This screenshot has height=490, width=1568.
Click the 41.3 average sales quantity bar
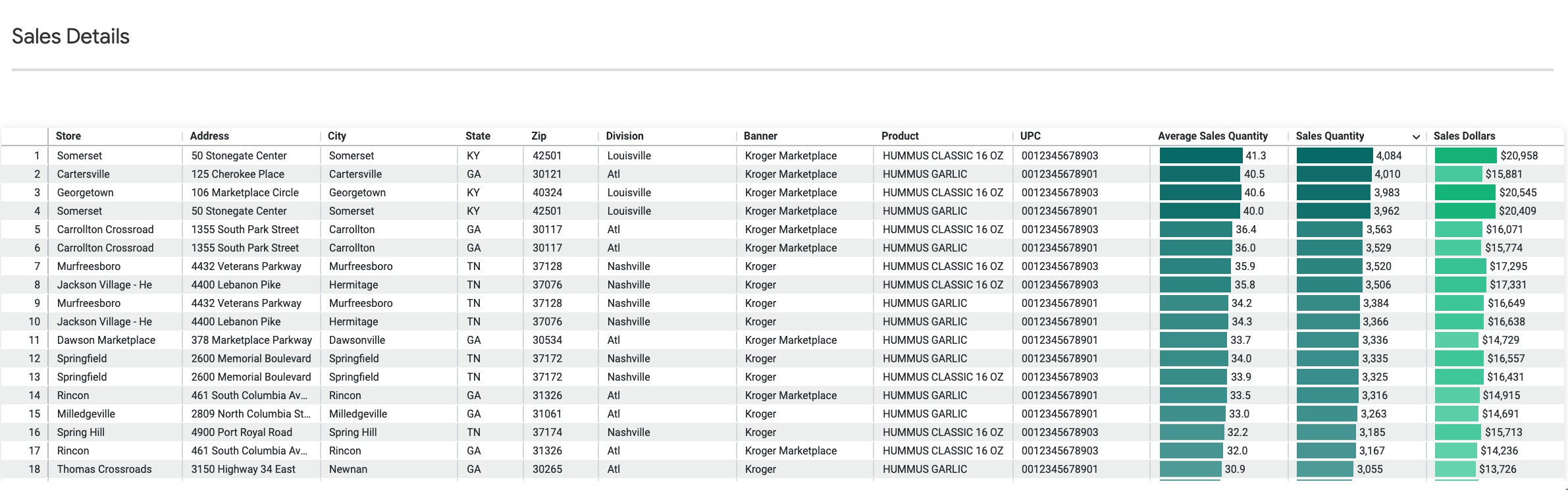pyautogui.click(x=1201, y=155)
